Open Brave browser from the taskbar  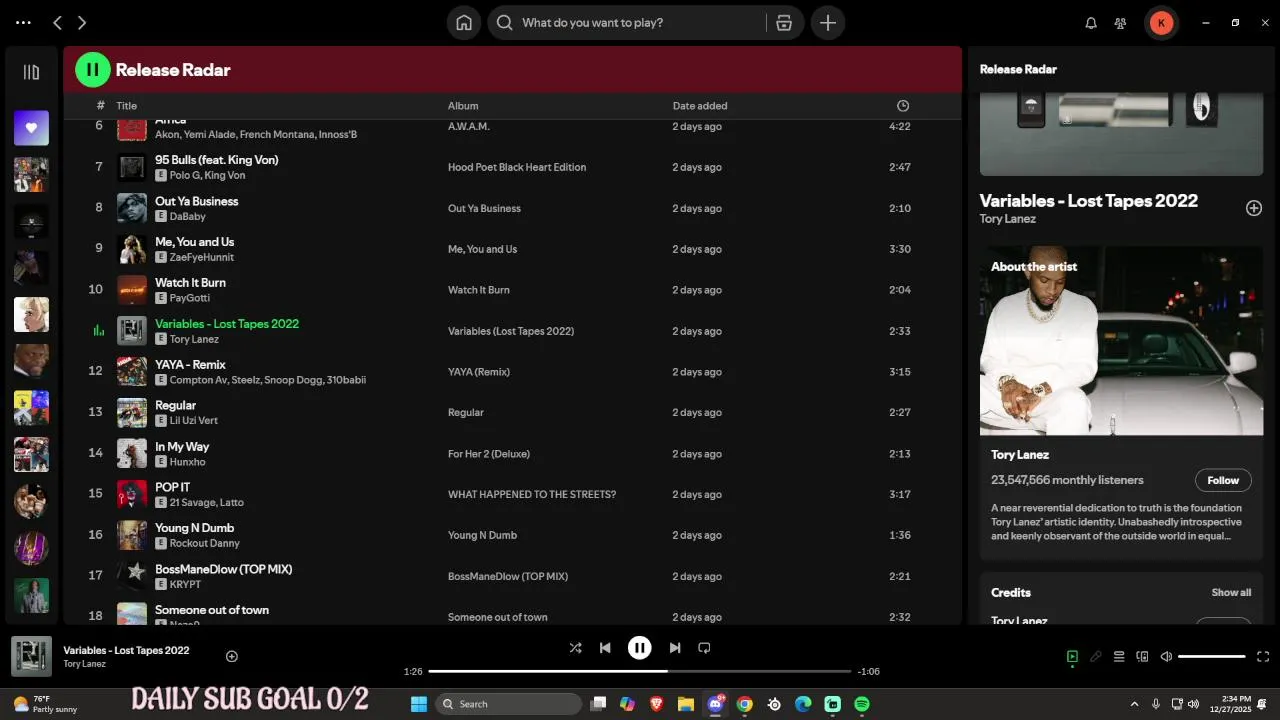coord(657,704)
